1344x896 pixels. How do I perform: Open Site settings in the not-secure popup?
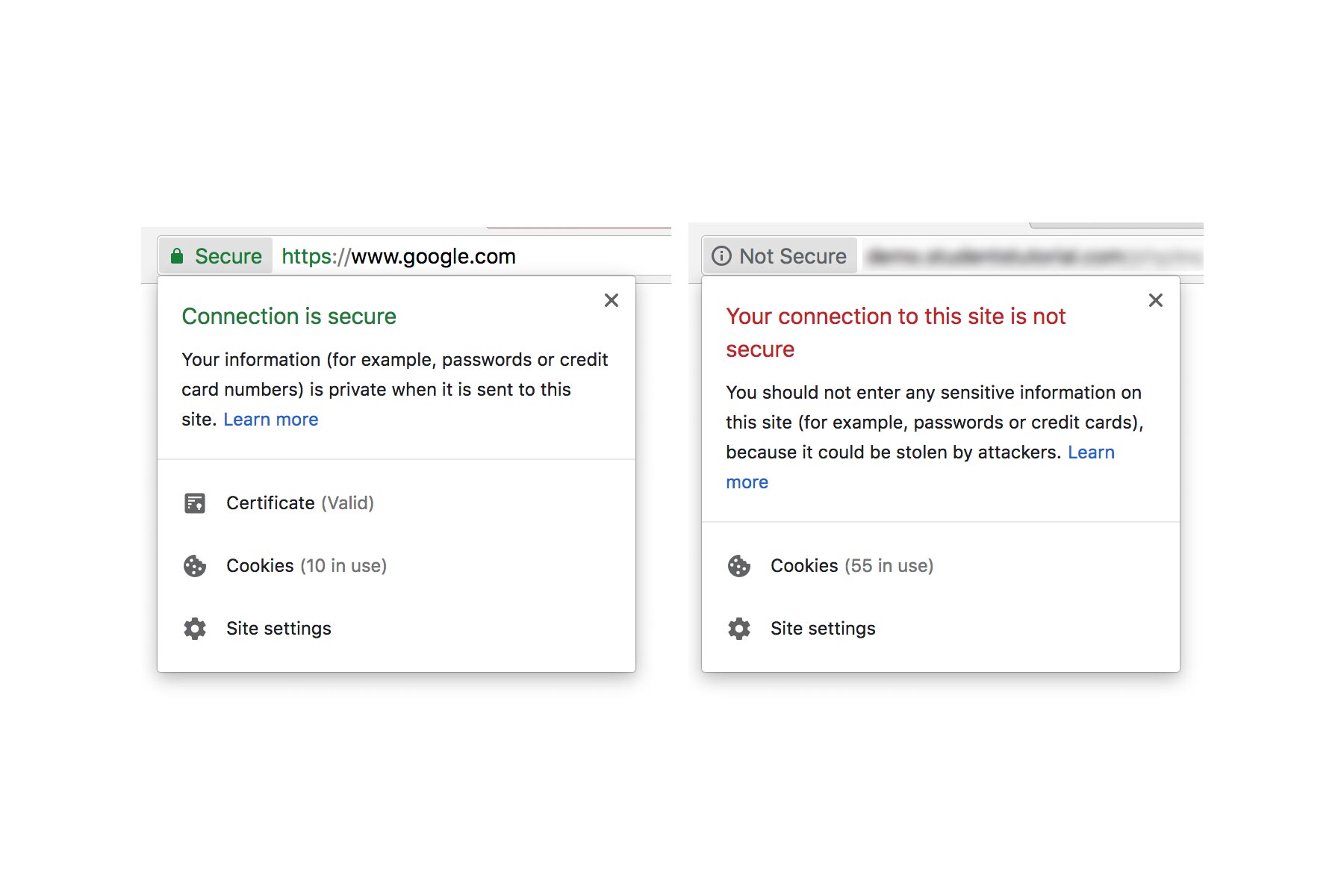click(823, 629)
